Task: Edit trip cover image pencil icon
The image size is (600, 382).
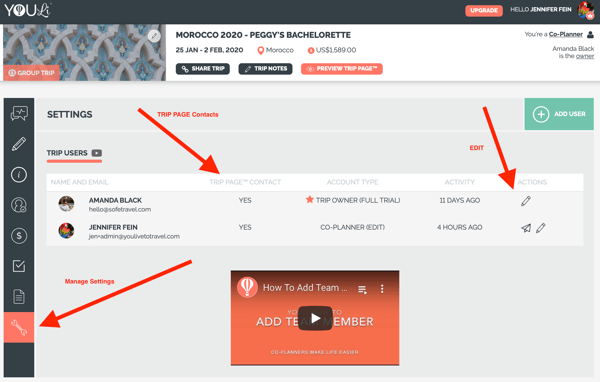Action: (154, 36)
